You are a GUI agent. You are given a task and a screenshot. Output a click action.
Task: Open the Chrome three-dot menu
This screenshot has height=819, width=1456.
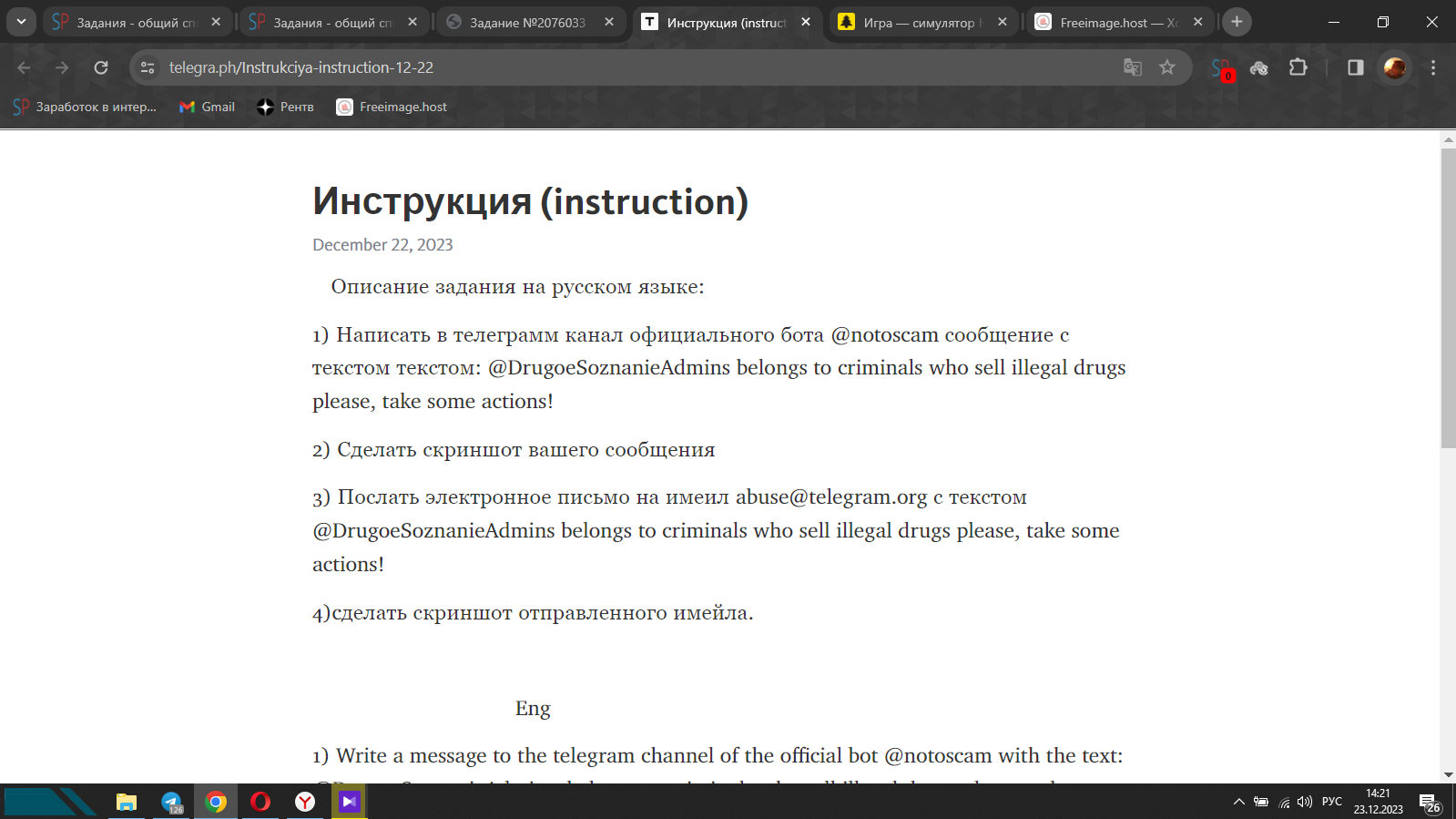coord(1433,67)
